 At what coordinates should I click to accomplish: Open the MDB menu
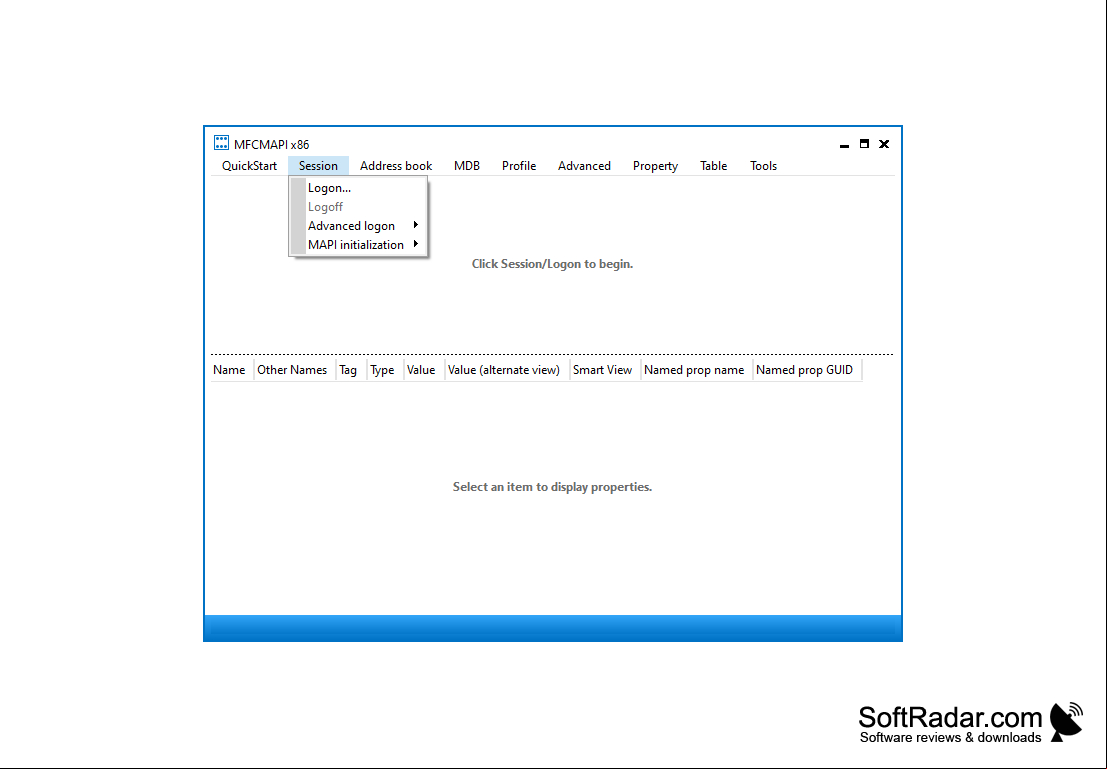(x=467, y=166)
